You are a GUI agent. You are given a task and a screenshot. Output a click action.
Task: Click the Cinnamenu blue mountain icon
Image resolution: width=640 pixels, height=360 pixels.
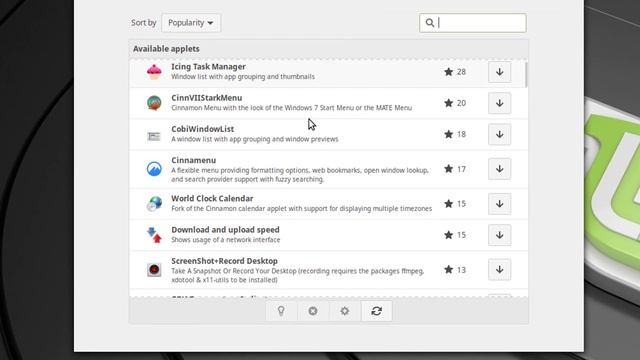tap(154, 169)
